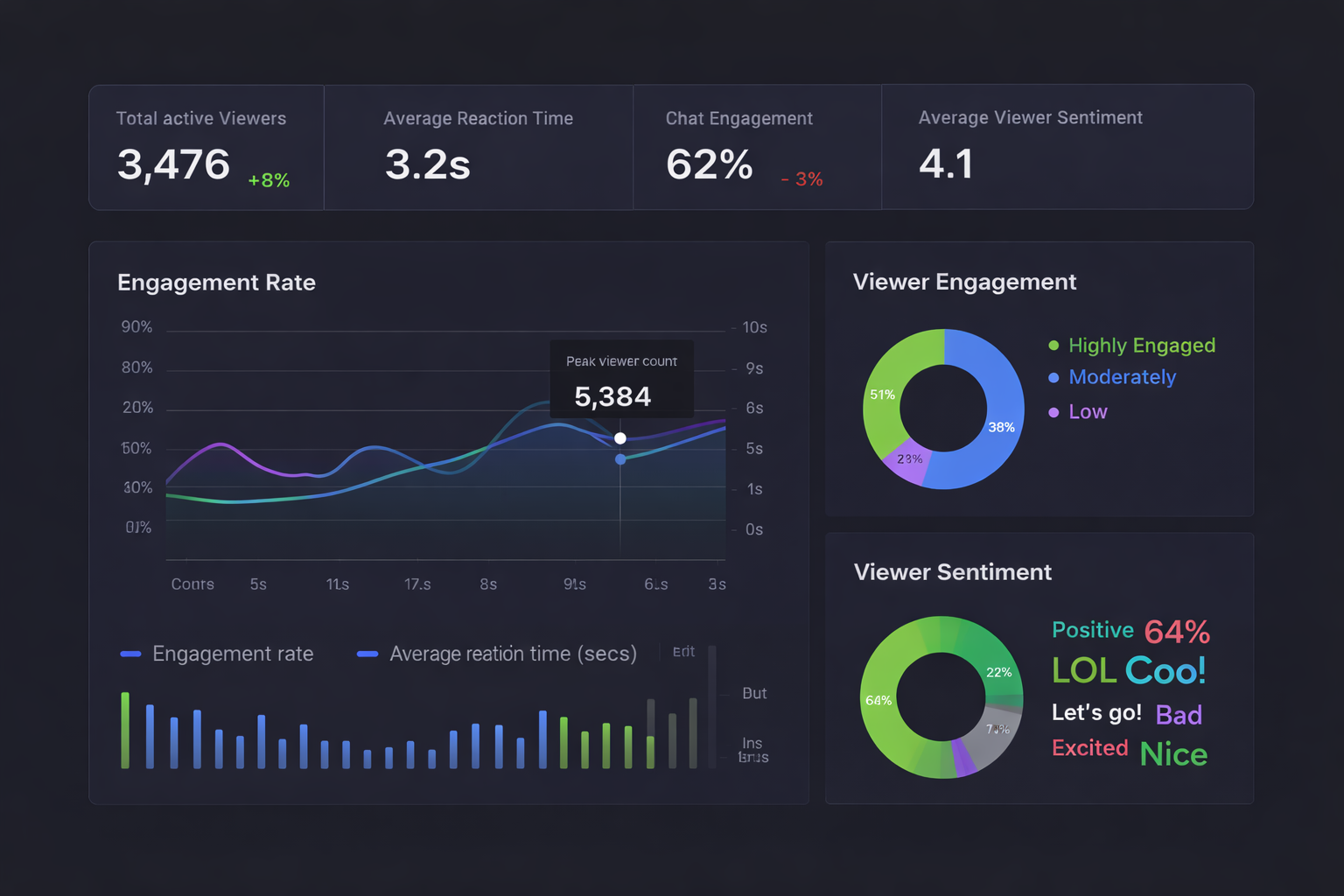Click the blue data point below the peak
Viewport: 1344px width, 896px height.
tap(620, 459)
